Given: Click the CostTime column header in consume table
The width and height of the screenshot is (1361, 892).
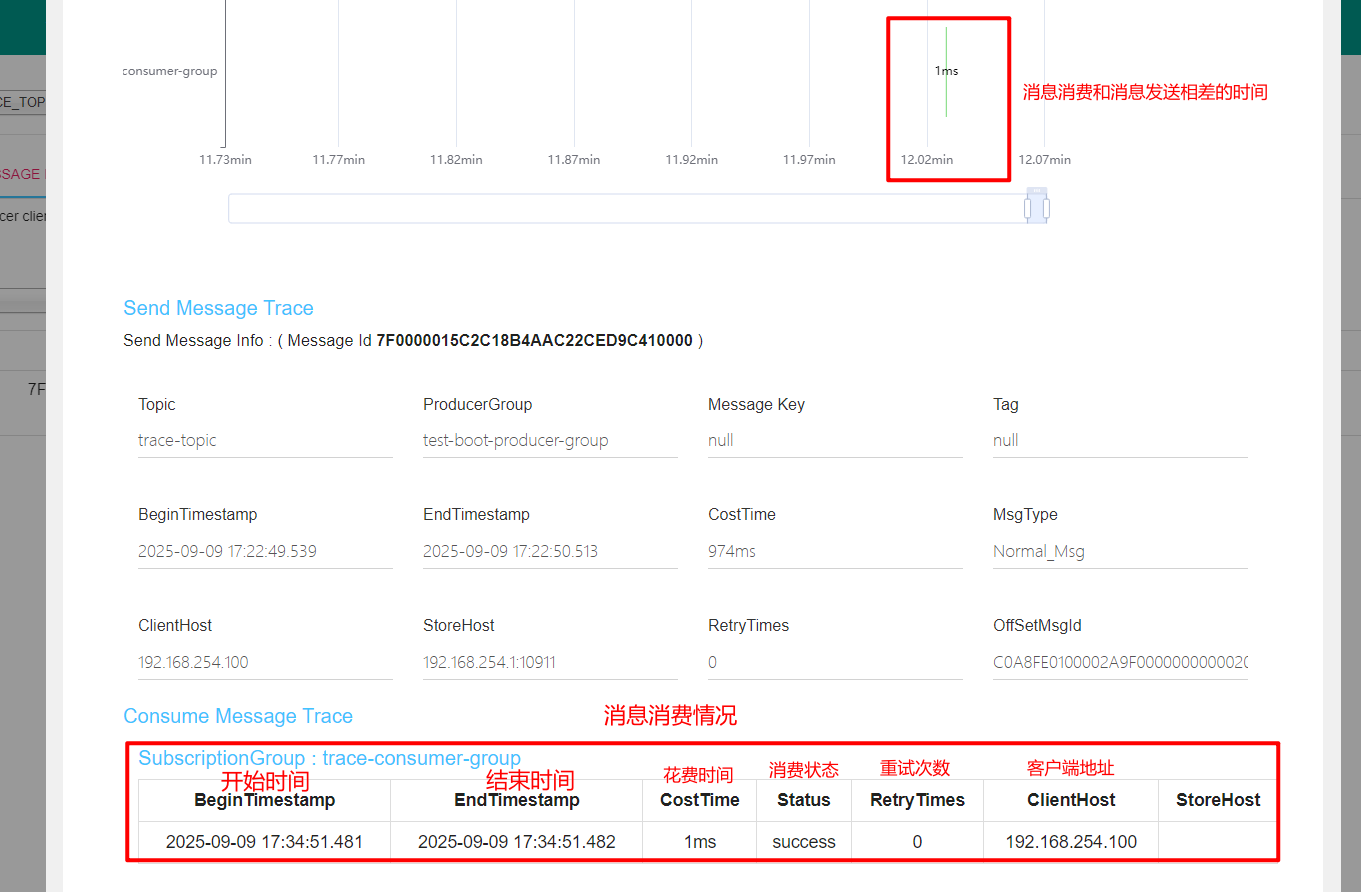Looking at the screenshot, I should pyautogui.click(x=700, y=800).
